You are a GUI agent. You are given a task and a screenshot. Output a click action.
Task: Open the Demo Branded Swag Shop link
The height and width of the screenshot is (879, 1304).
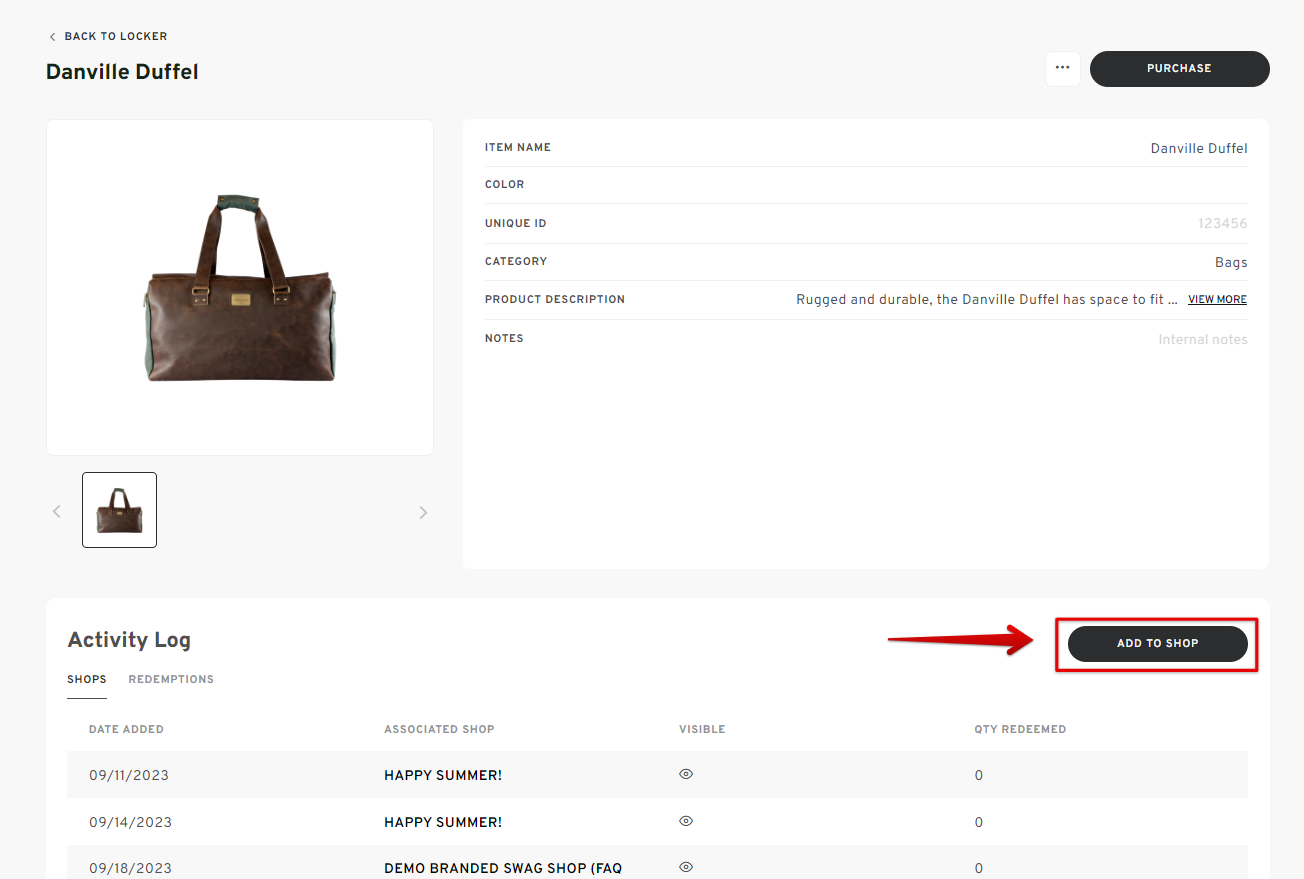tap(503, 869)
